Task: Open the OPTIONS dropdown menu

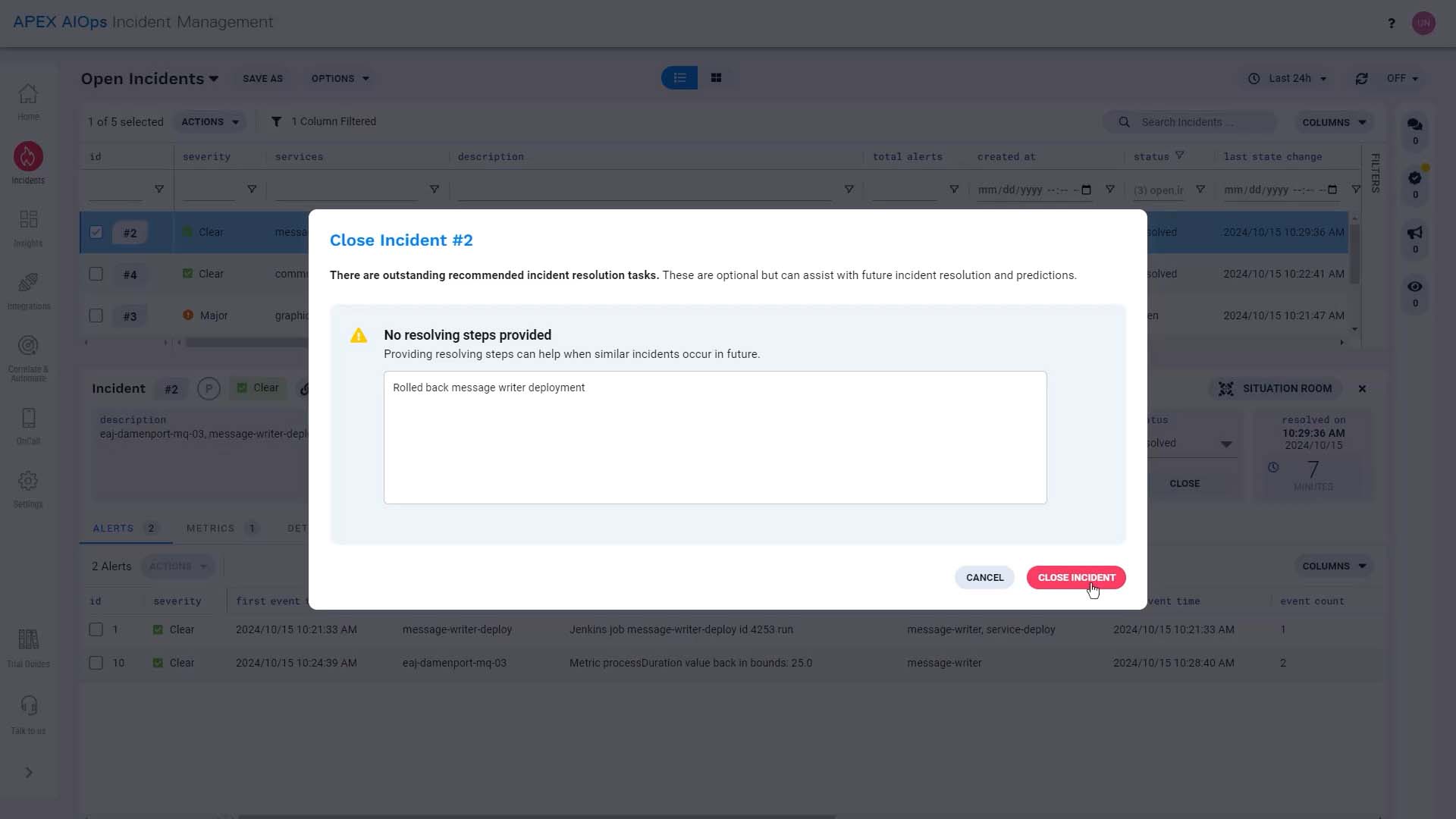Action: pos(339,78)
